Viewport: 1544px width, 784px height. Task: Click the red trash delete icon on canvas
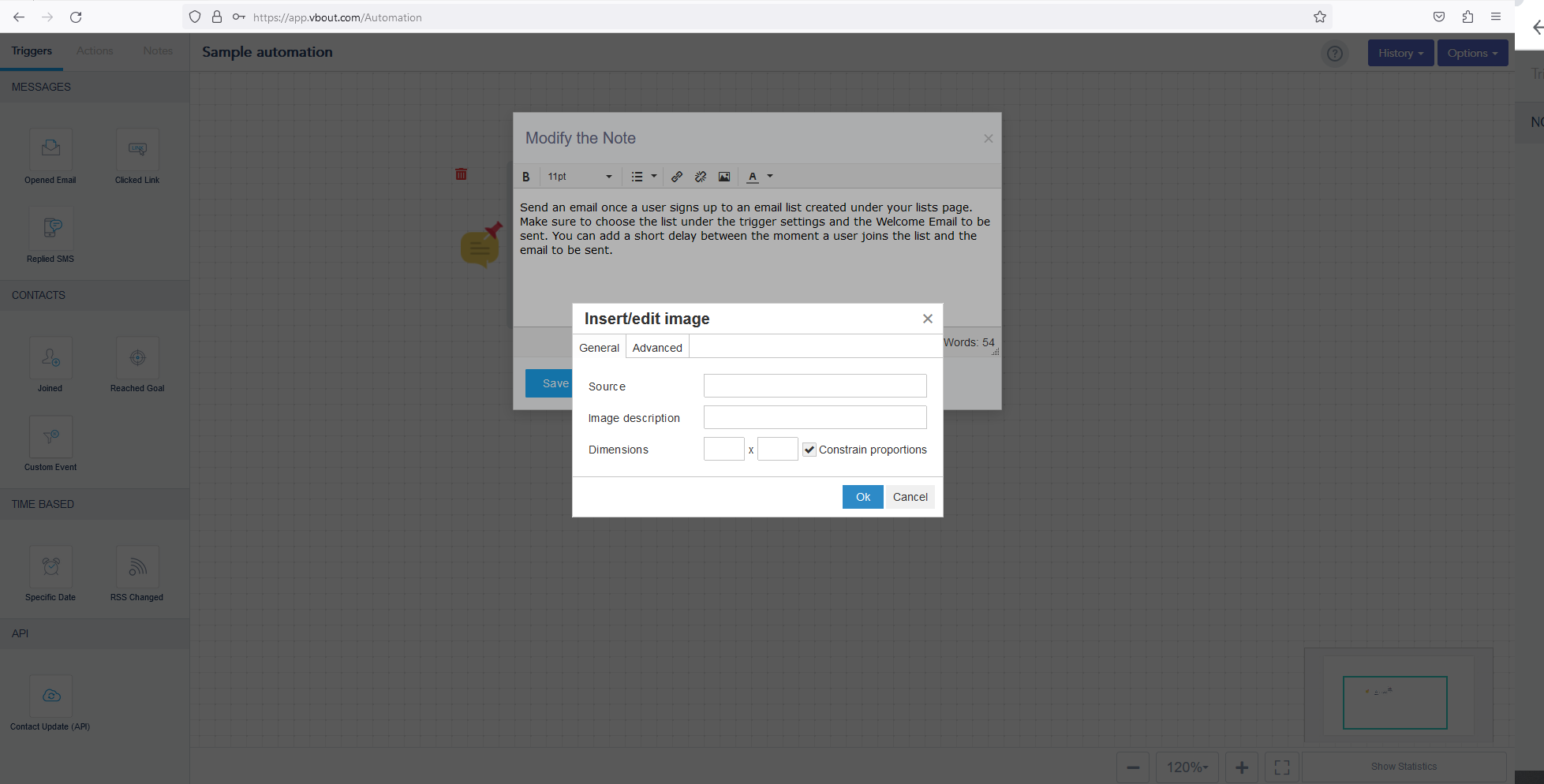462,174
